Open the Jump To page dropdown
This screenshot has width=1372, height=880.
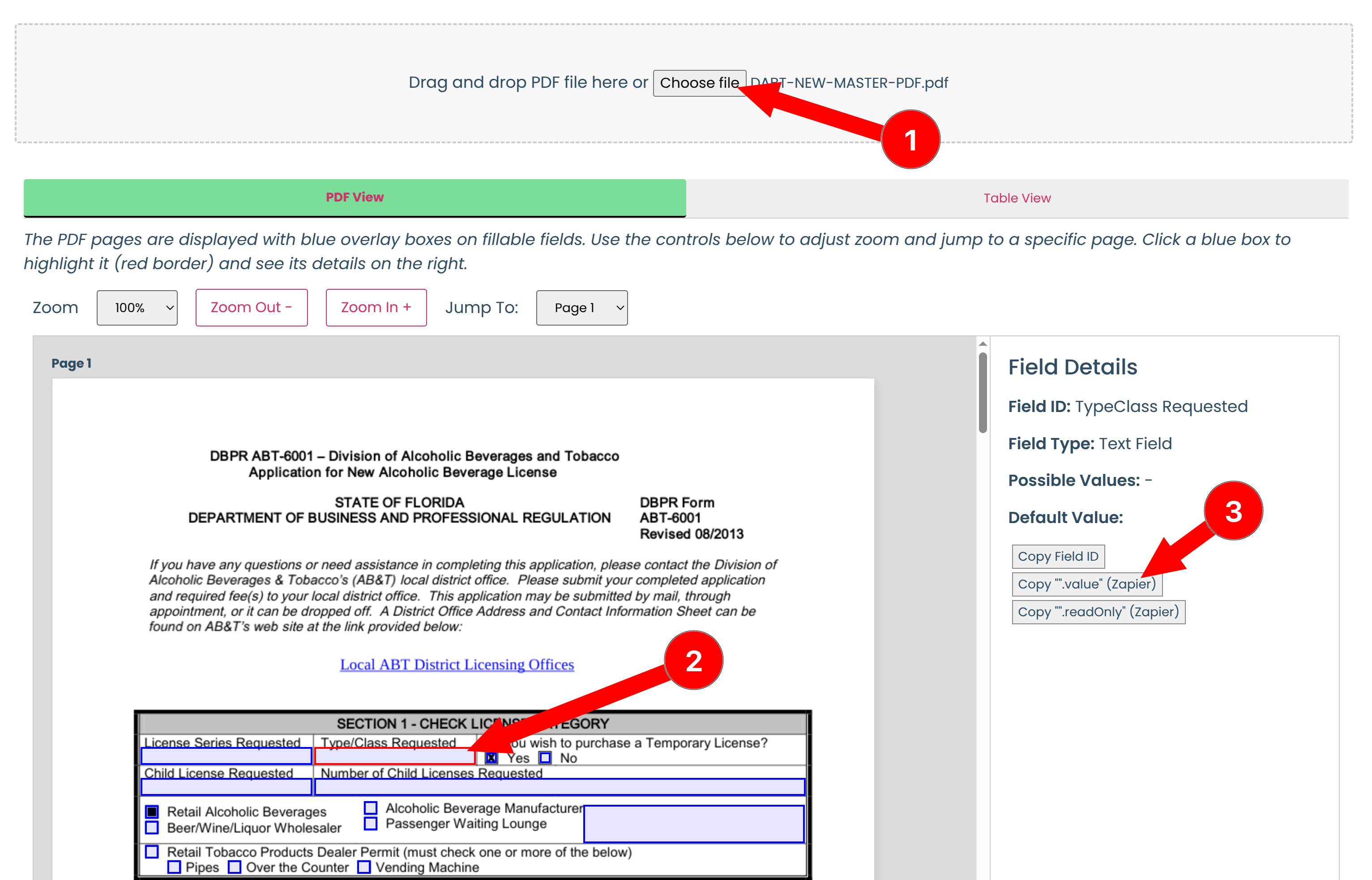click(581, 307)
